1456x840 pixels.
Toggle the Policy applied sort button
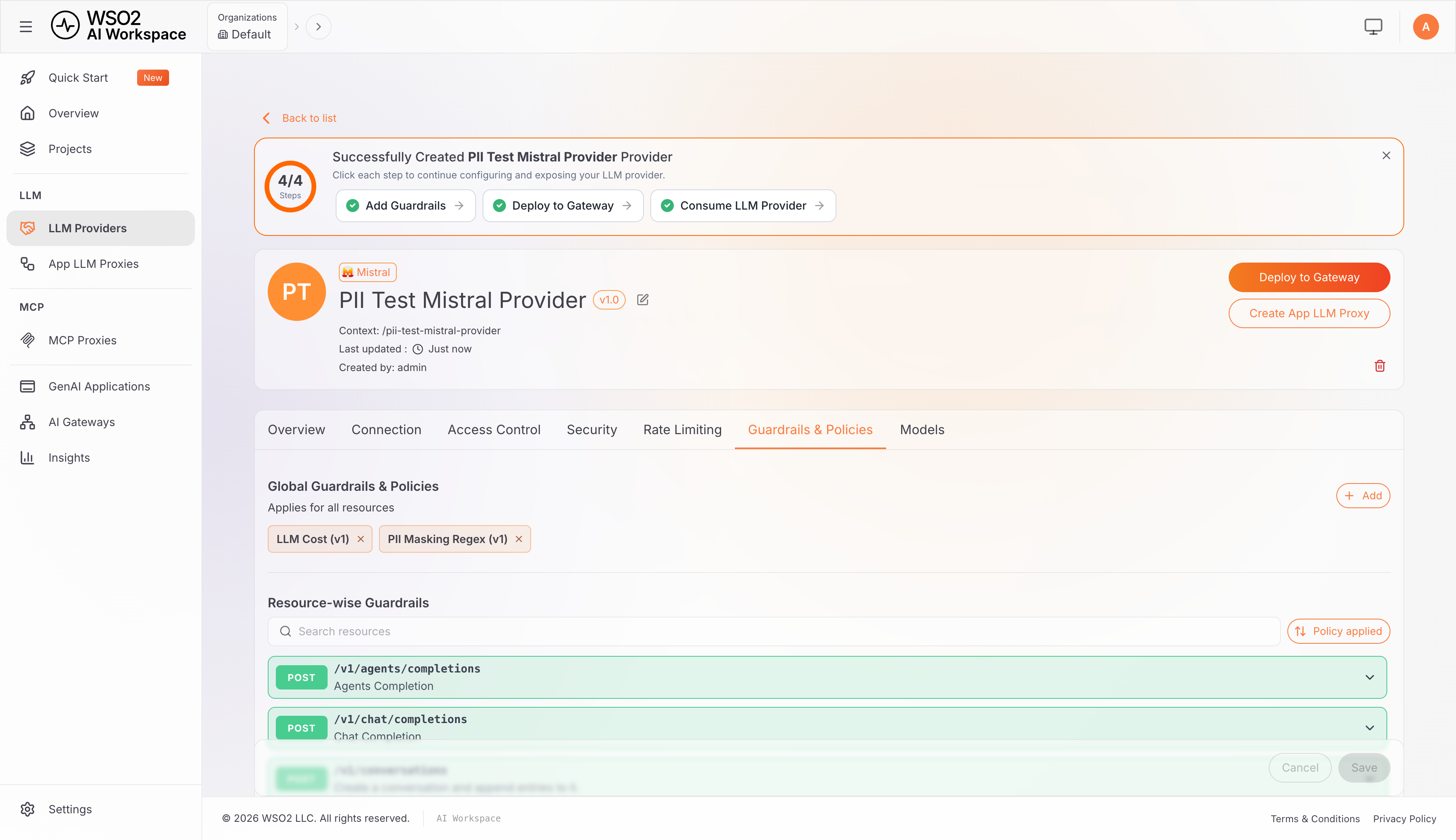tap(1338, 631)
